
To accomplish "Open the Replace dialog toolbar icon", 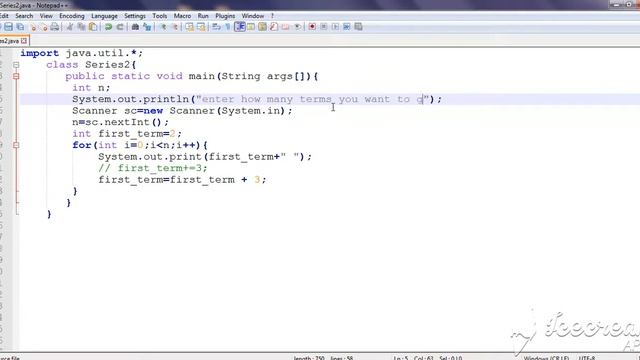I will click(147, 27).
